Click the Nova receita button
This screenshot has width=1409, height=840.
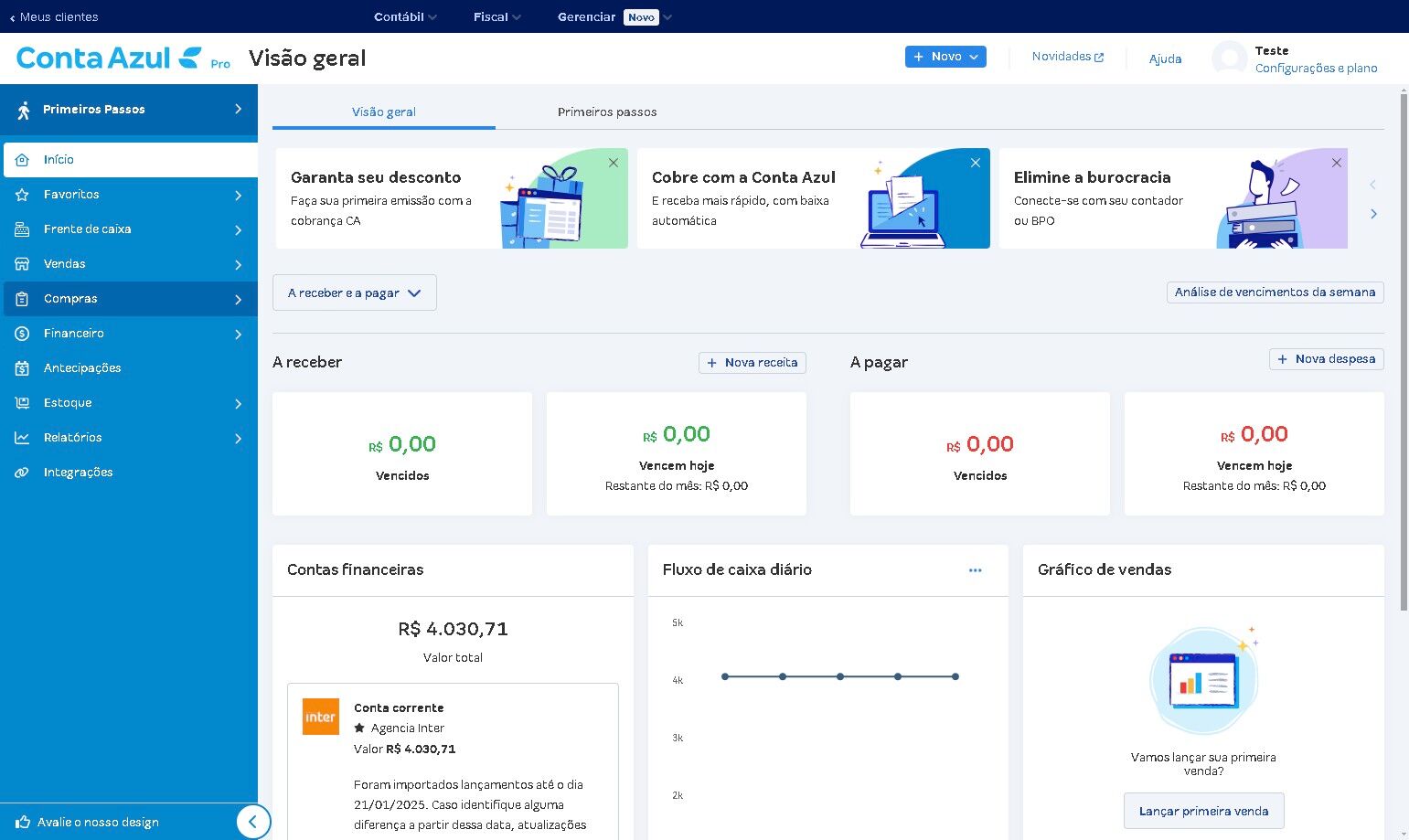pyautogui.click(x=752, y=363)
